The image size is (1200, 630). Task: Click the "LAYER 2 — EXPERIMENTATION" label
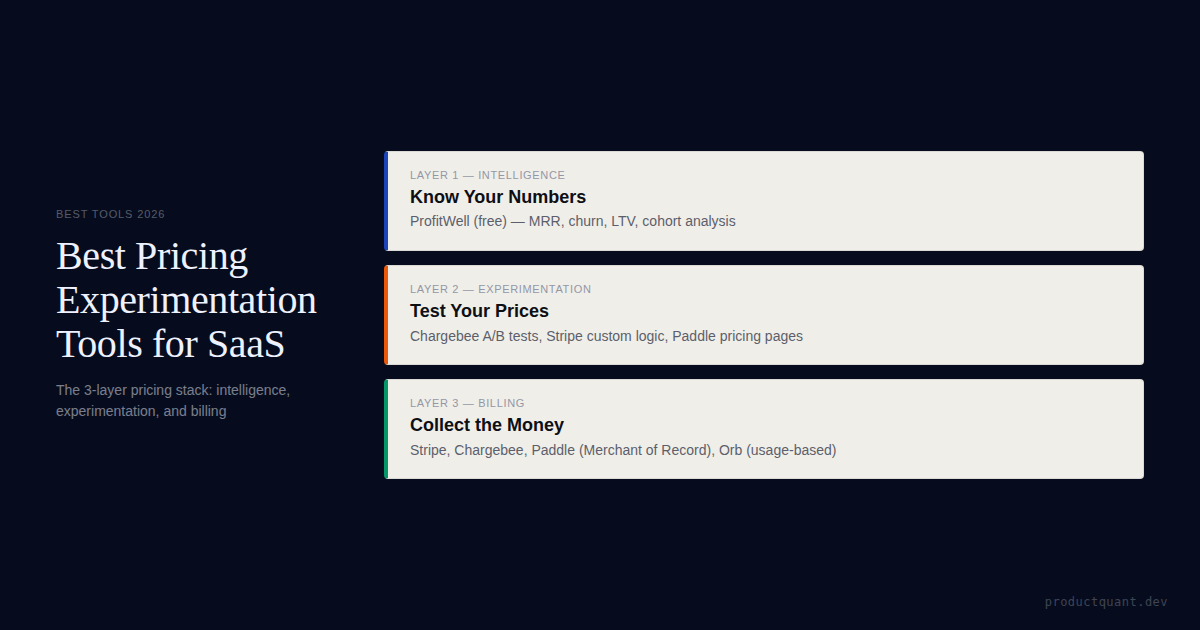pyautogui.click(x=500, y=289)
